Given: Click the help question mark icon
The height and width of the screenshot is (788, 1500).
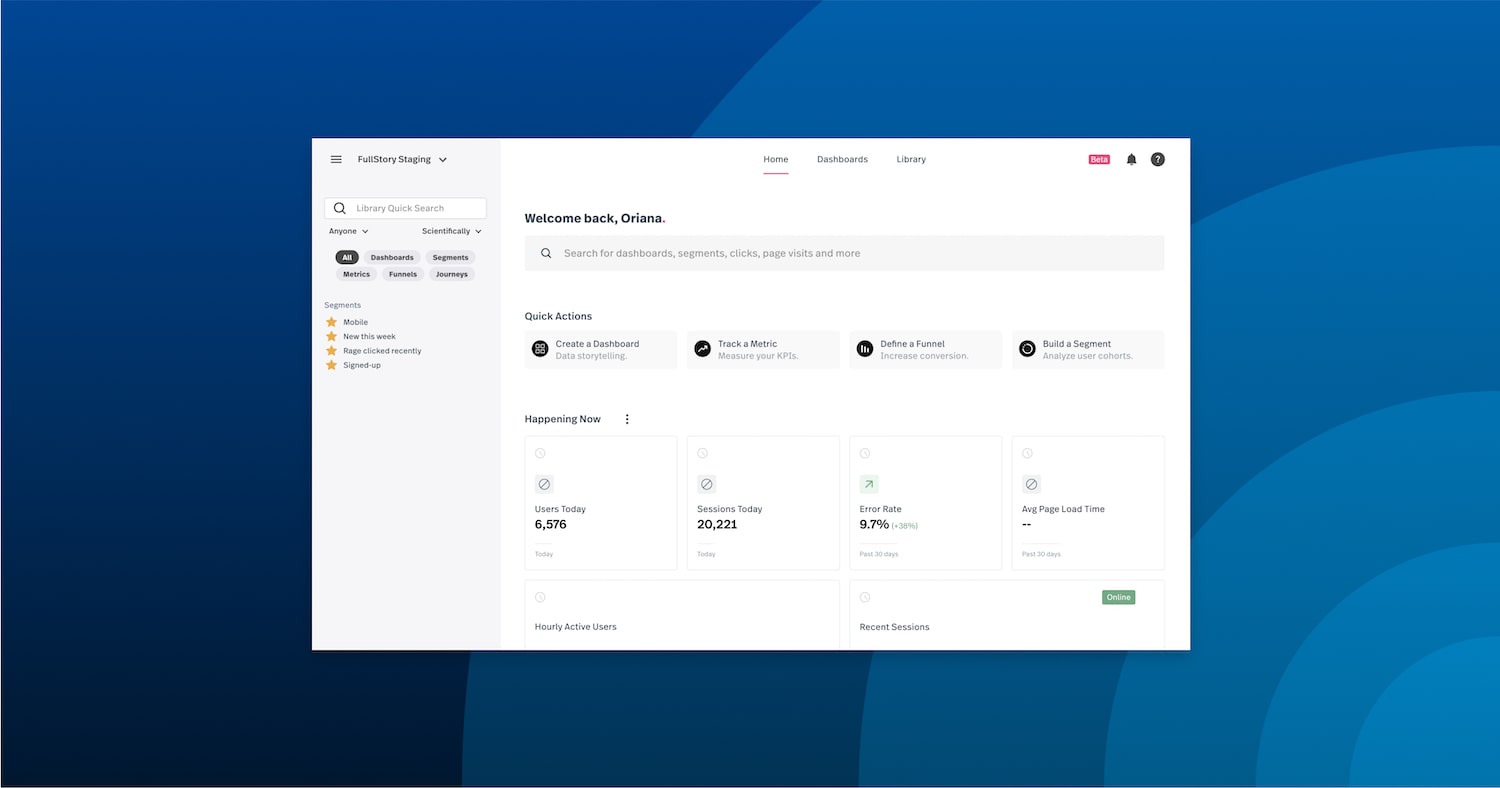Looking at the screenshot, I should coord(1157,159).
